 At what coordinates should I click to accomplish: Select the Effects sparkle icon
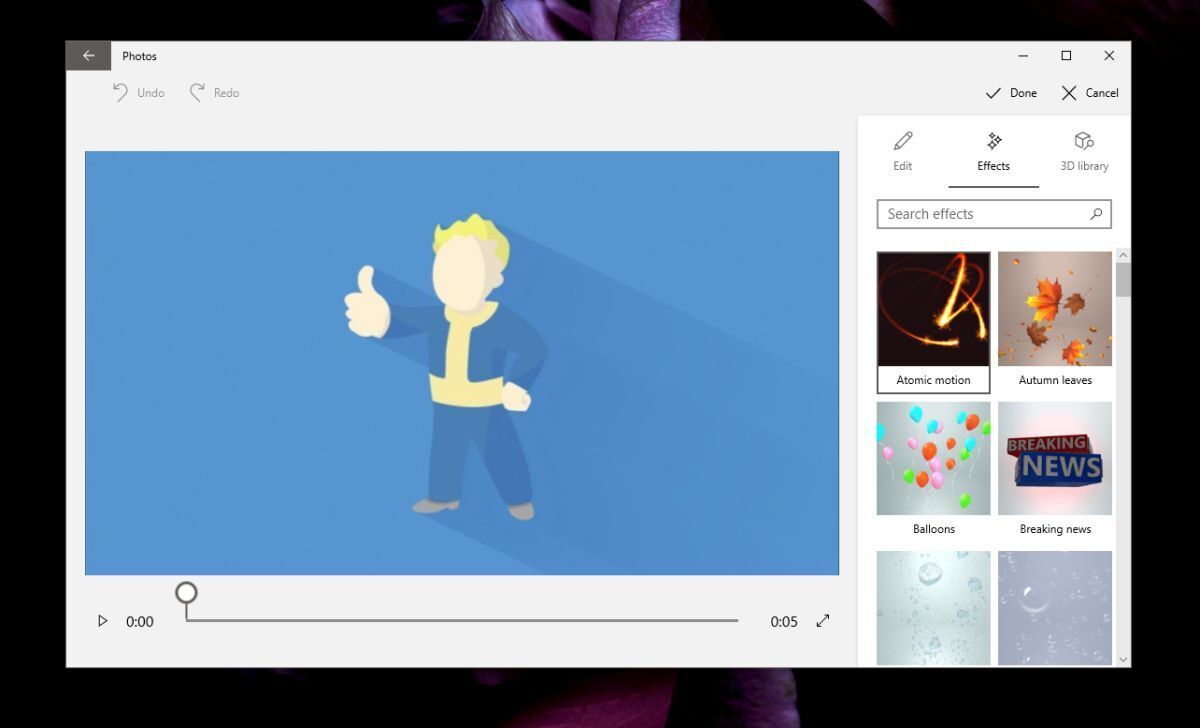(x=993, y=141)
